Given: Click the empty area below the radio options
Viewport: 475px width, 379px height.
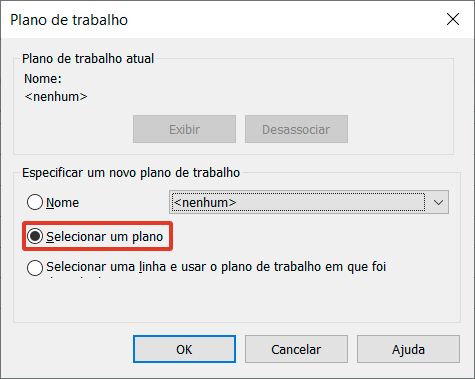Looking at the screenshot, I should pos(237,300).
